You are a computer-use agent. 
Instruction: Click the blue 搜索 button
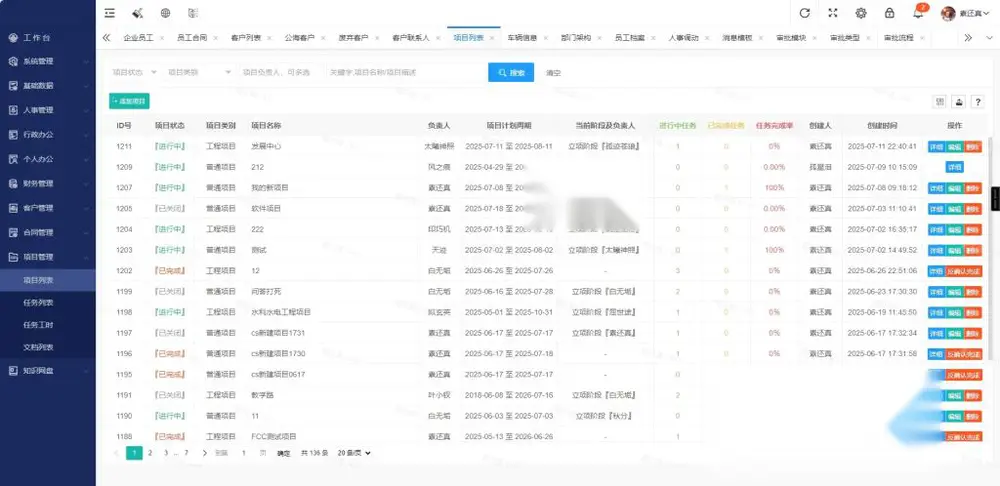click(511, 73)
